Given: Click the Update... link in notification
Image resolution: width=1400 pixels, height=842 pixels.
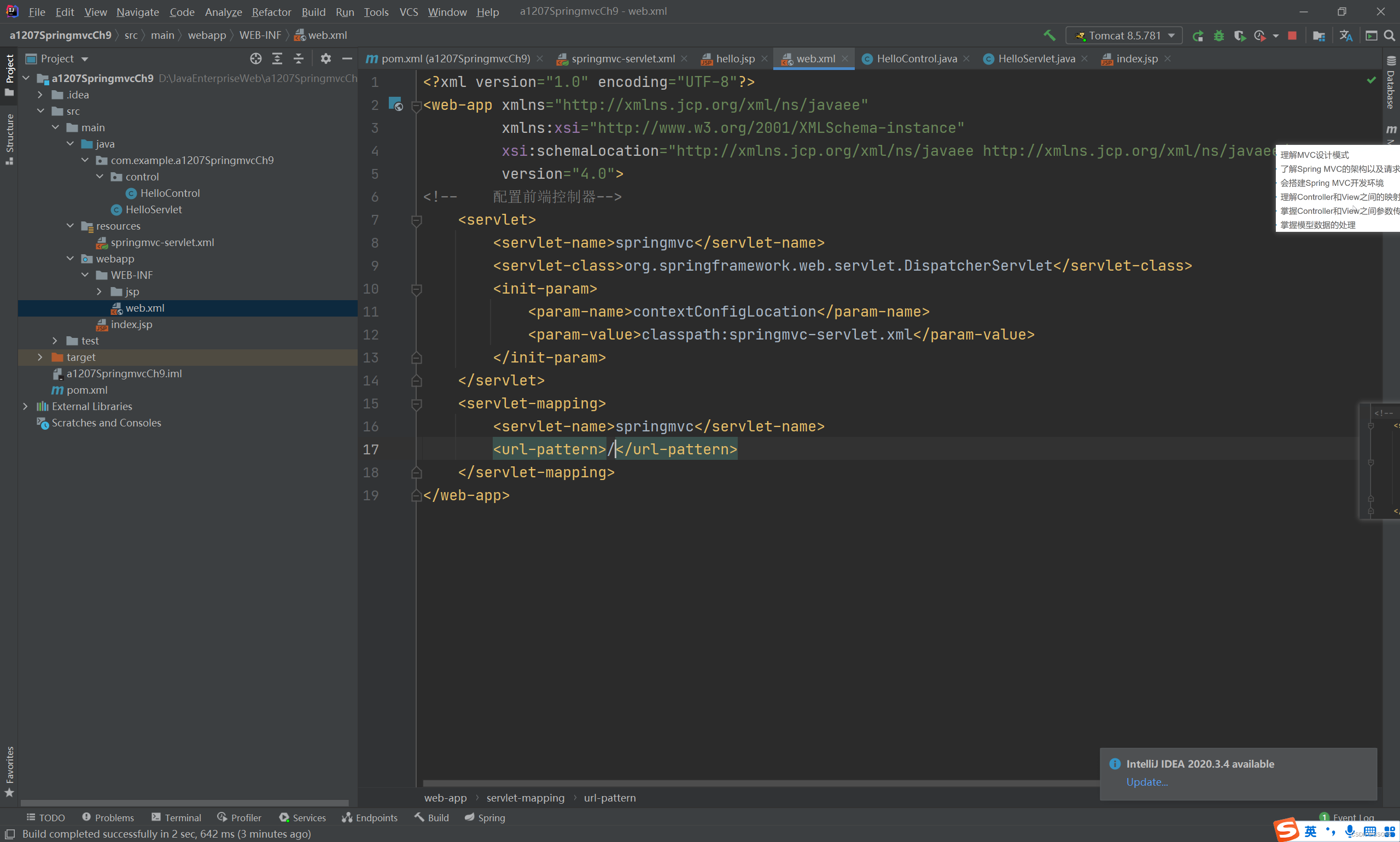Looking at the screenshot, I should pos(1147,782).
